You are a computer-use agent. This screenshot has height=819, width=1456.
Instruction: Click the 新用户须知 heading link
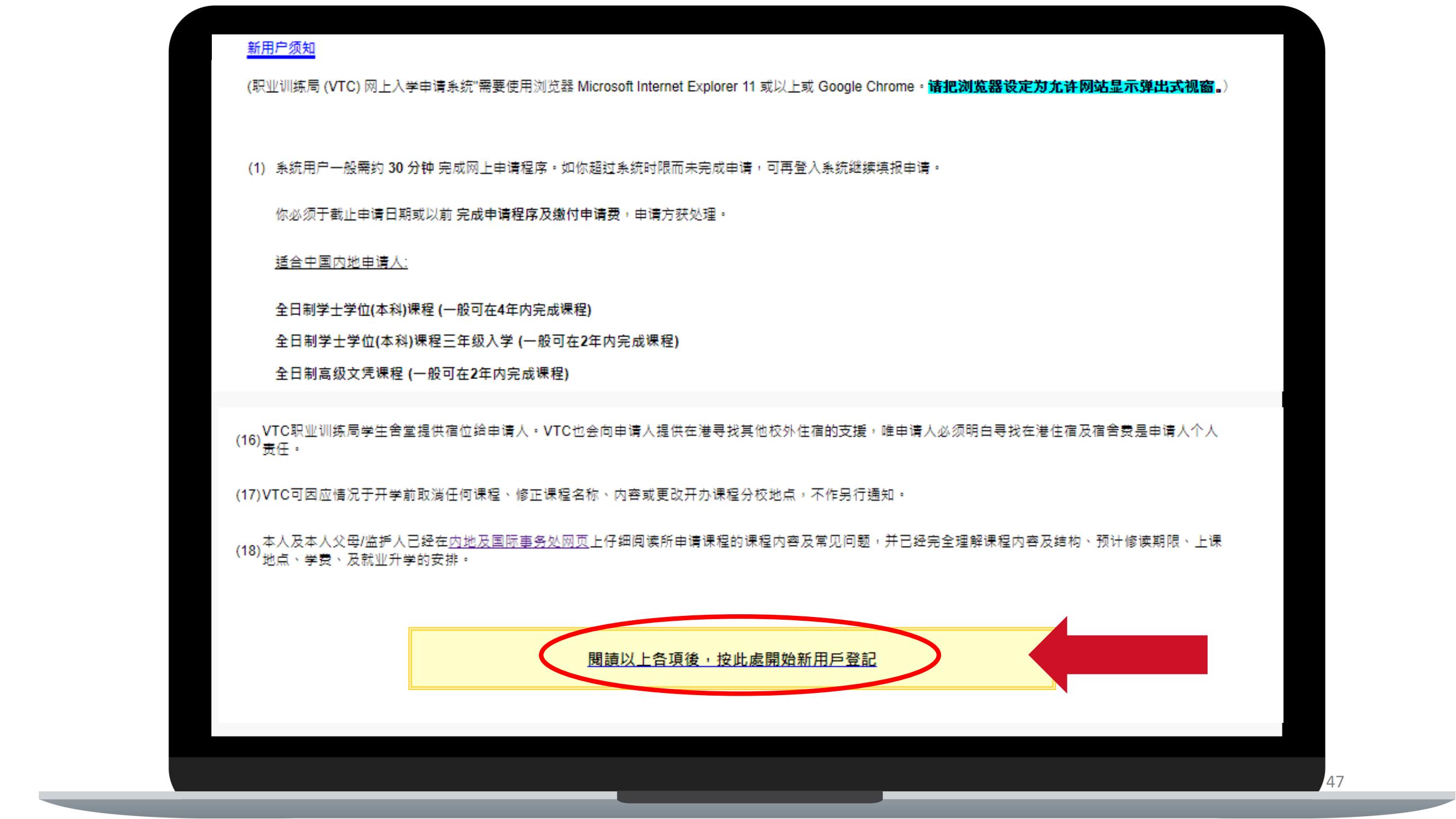pos(281,49)
